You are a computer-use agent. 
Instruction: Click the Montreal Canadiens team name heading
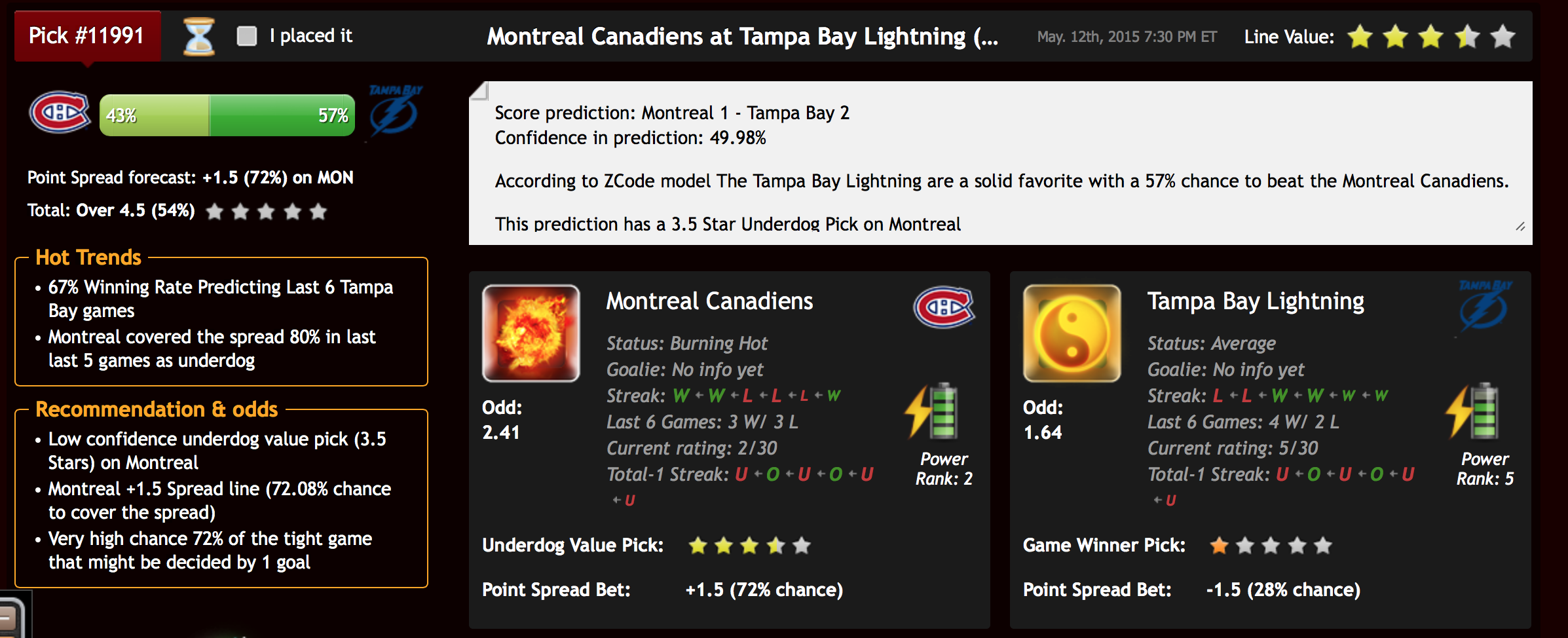709,301
